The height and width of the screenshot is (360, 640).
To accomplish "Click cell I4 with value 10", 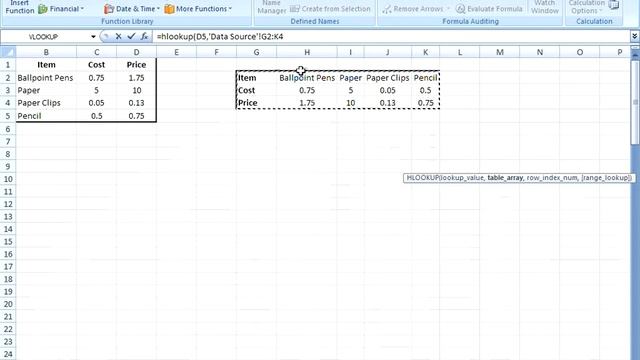I will 351,103.
